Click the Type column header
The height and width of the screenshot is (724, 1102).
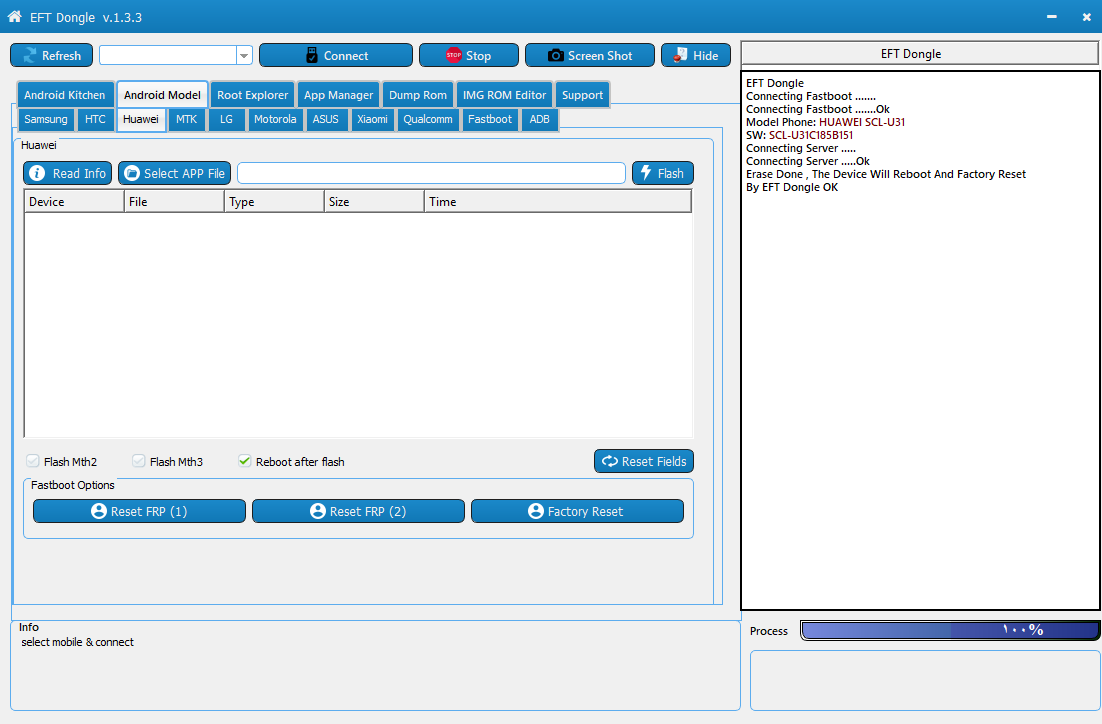274,202
